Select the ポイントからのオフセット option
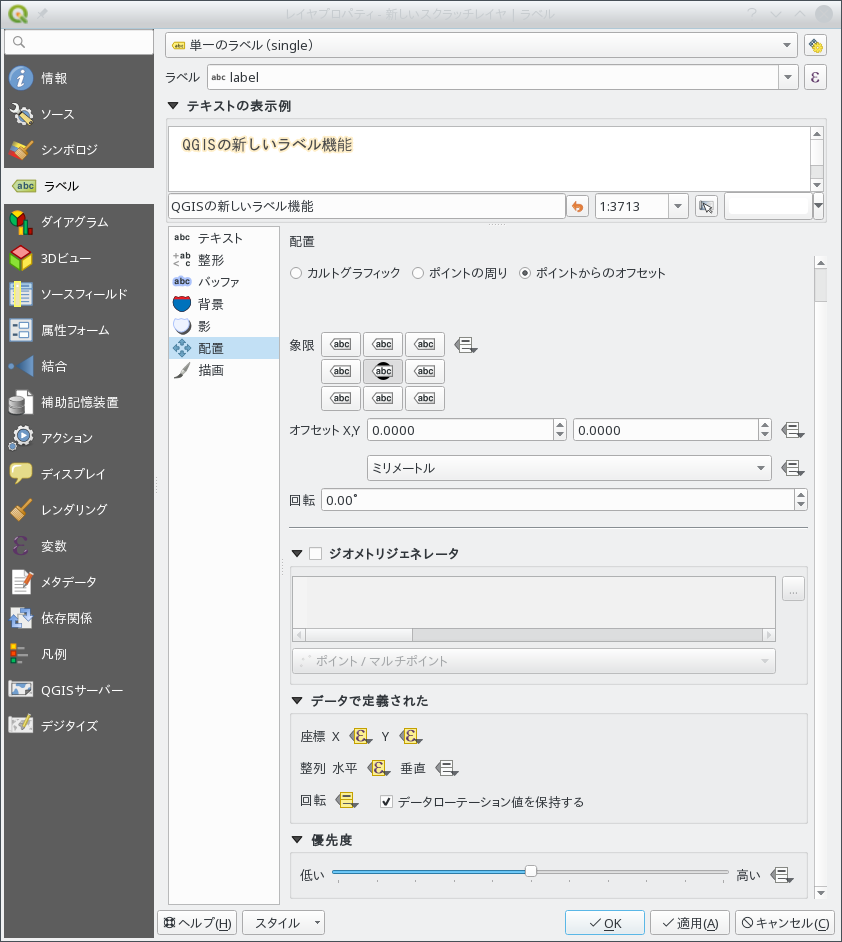This screenshot has height=942, width=842. click(592, 273)
